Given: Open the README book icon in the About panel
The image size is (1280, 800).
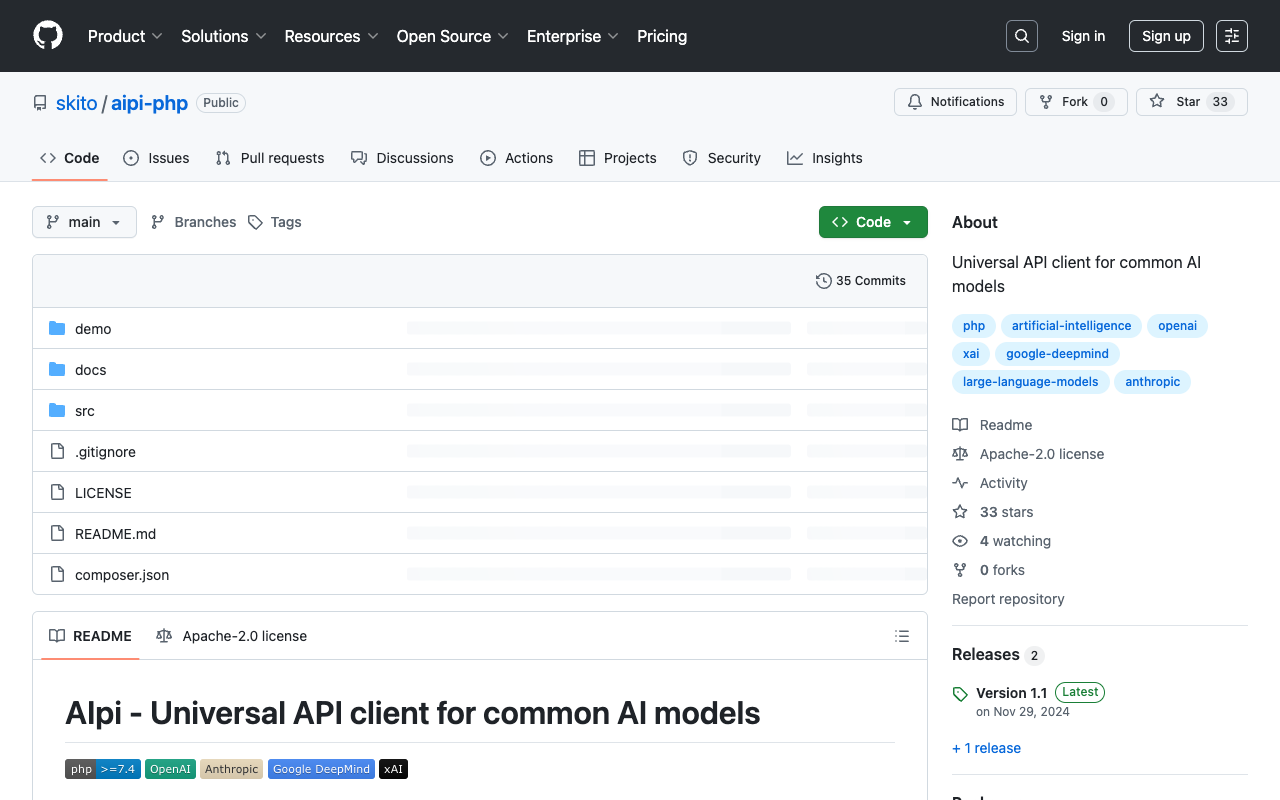Looking at the screenshot, I should [960, 424].
